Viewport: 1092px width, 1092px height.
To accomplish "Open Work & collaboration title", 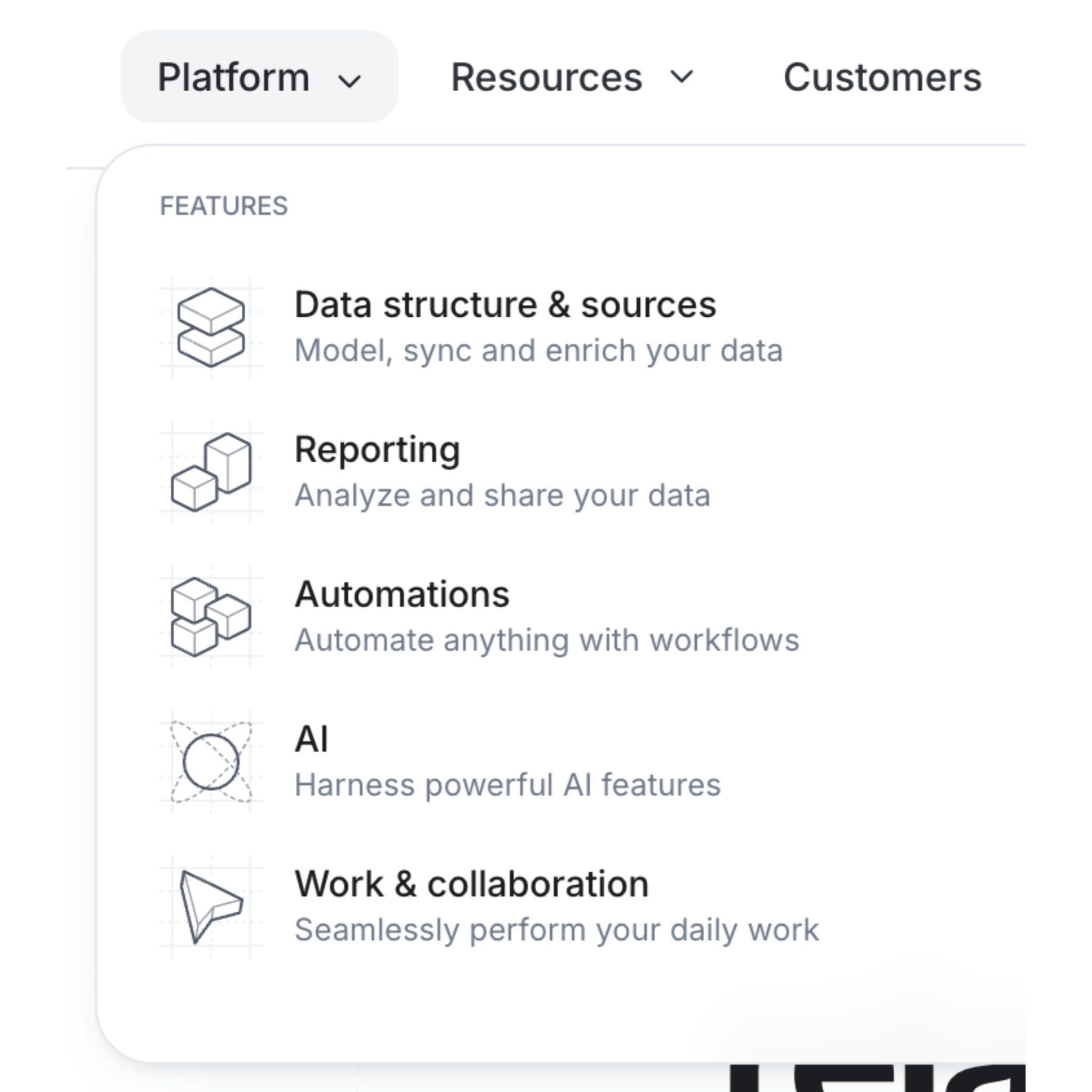I will coord(471,884).
